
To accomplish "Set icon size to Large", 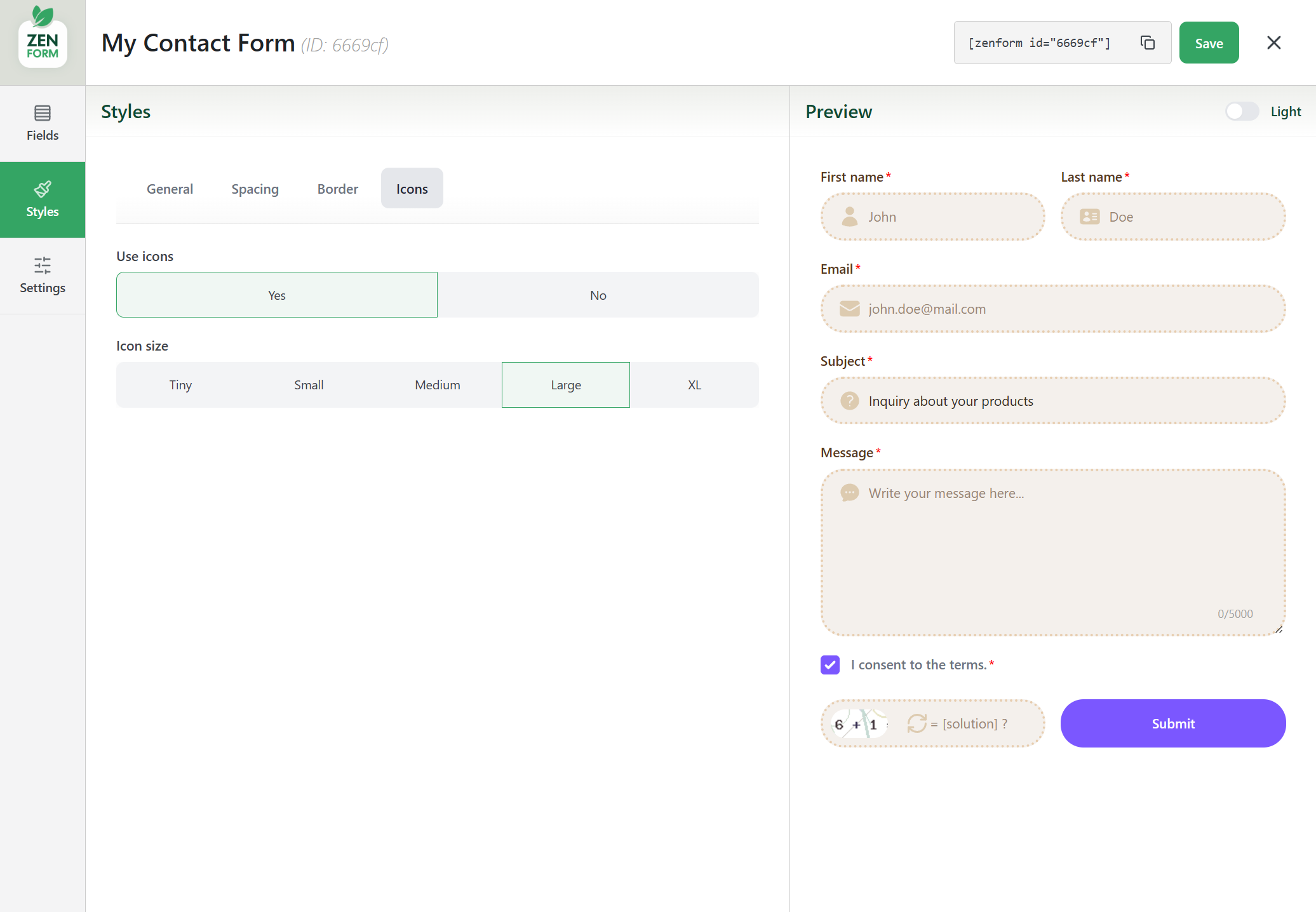I will pos(566,385).
